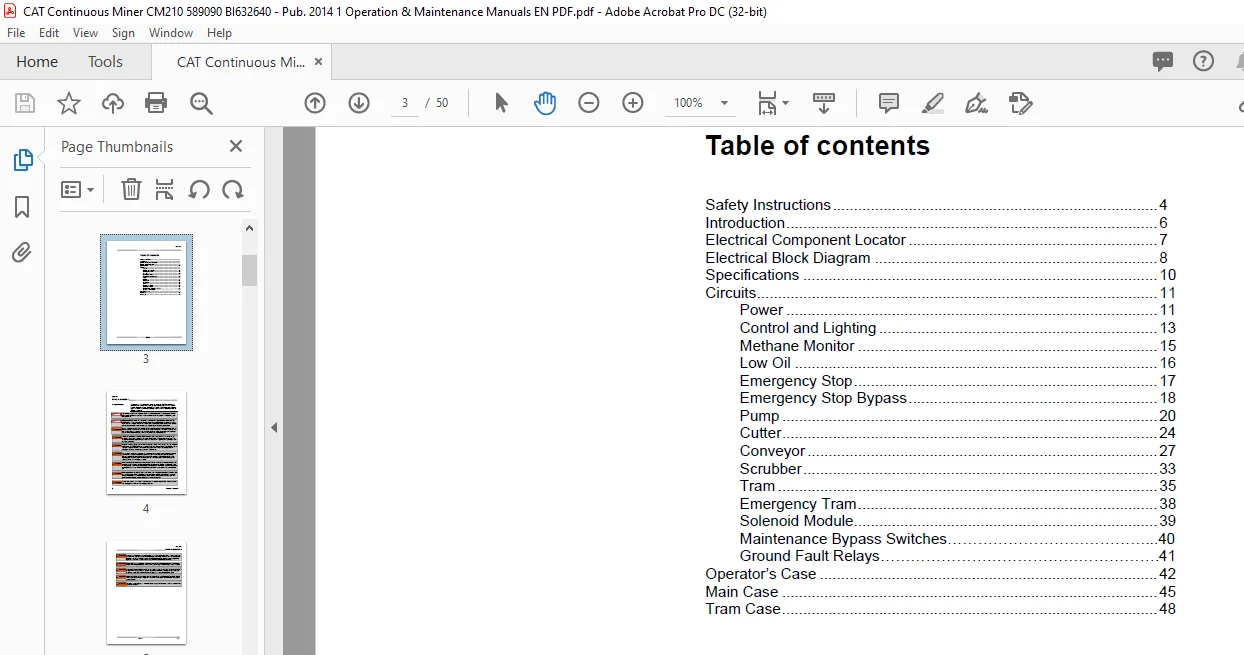Screen dimensions: 1244x655
Task: Click the thumbnails panel scrollbar handle
Action: [x=250, y=270]
